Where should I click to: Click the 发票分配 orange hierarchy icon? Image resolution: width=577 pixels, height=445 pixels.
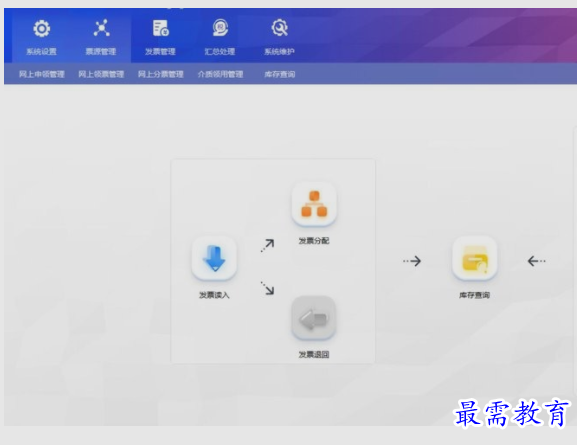pyautogui.click(x=314, y=204)
